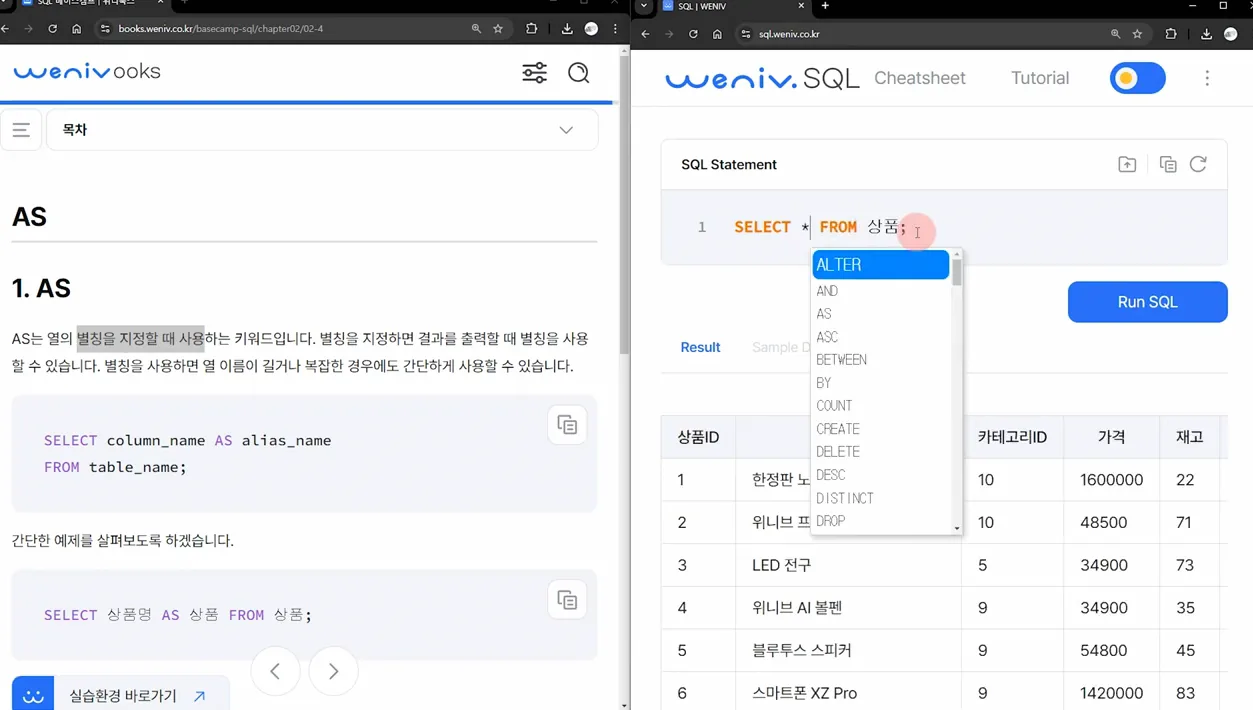
Task: Click the autocomplete list scrollbar thumb
Action: tap(957, 273)
